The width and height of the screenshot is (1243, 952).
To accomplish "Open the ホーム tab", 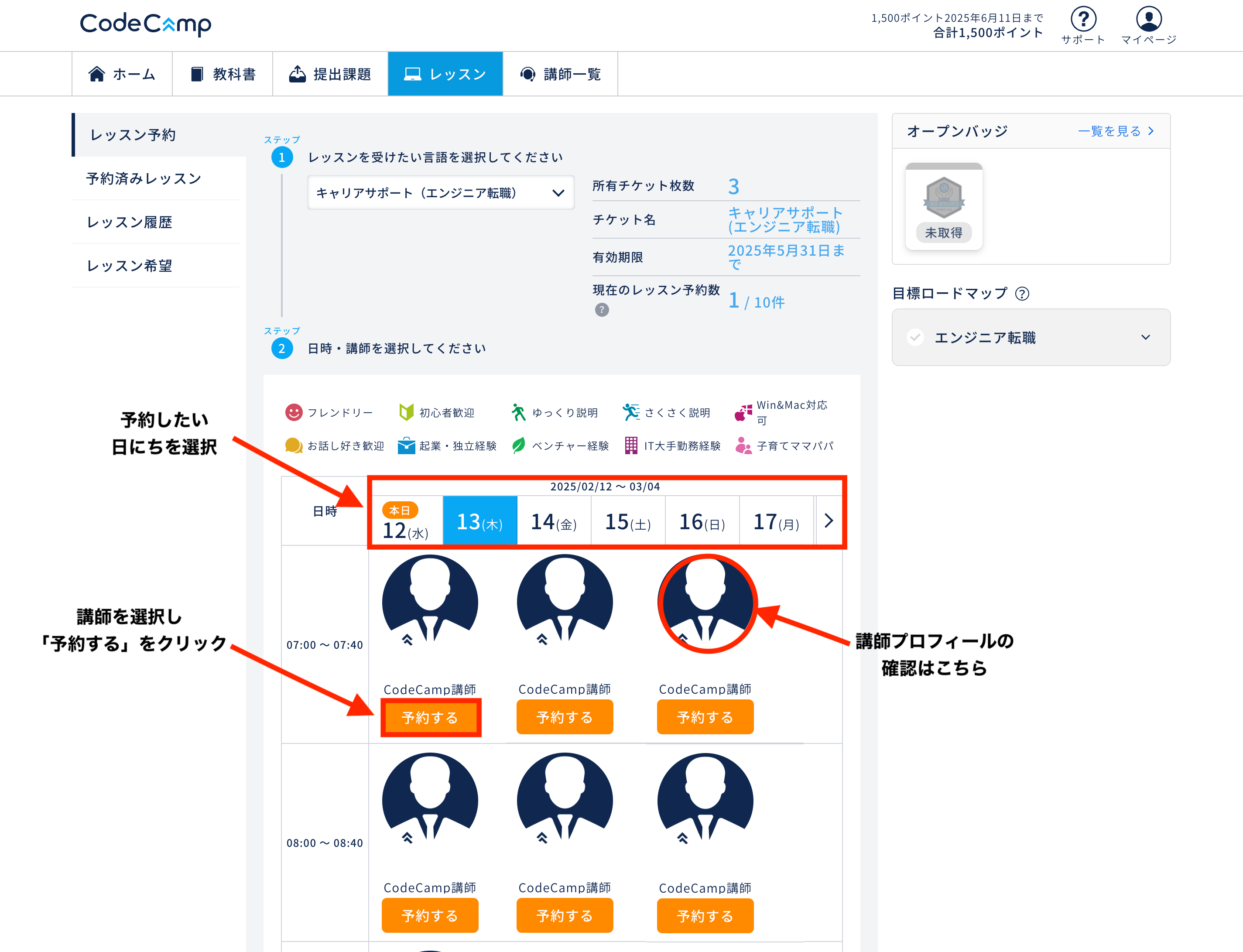I will [x=122, y=74].
